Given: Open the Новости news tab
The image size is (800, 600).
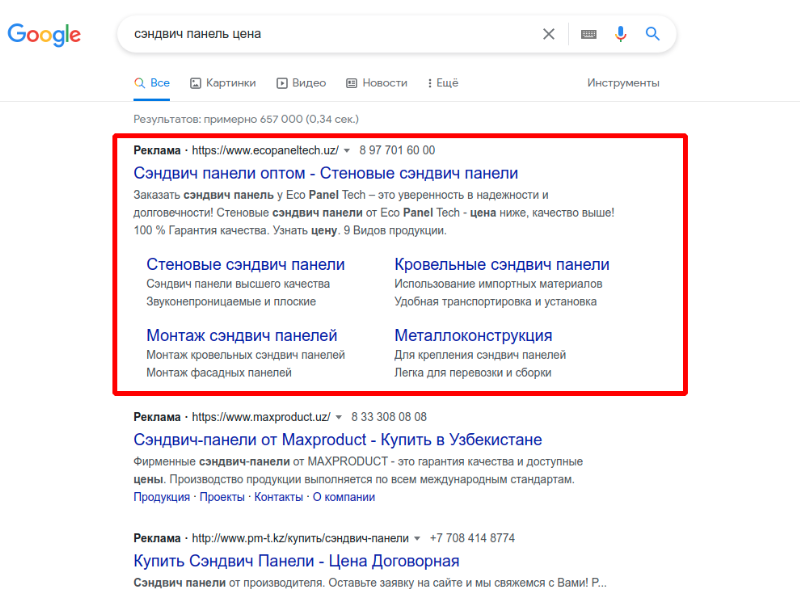Looking at the screenshot, I should 377,83.
